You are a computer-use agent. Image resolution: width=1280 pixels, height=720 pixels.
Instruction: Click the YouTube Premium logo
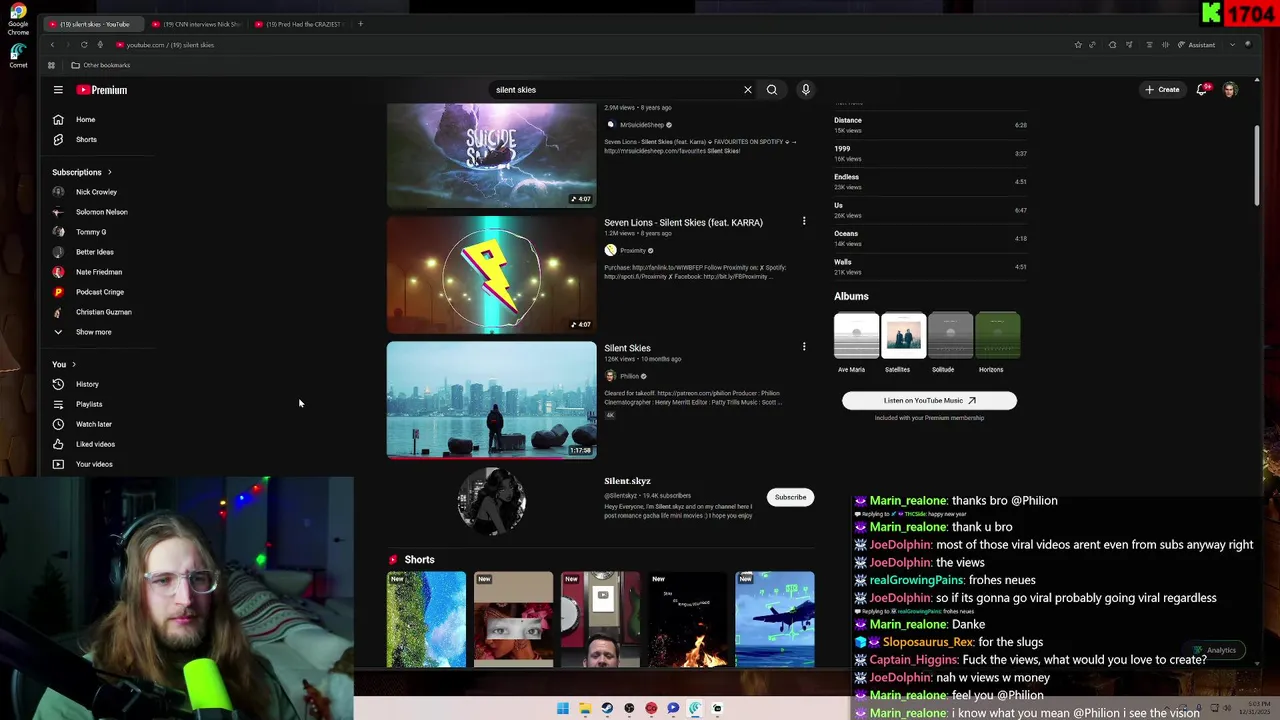pos(102,90)
